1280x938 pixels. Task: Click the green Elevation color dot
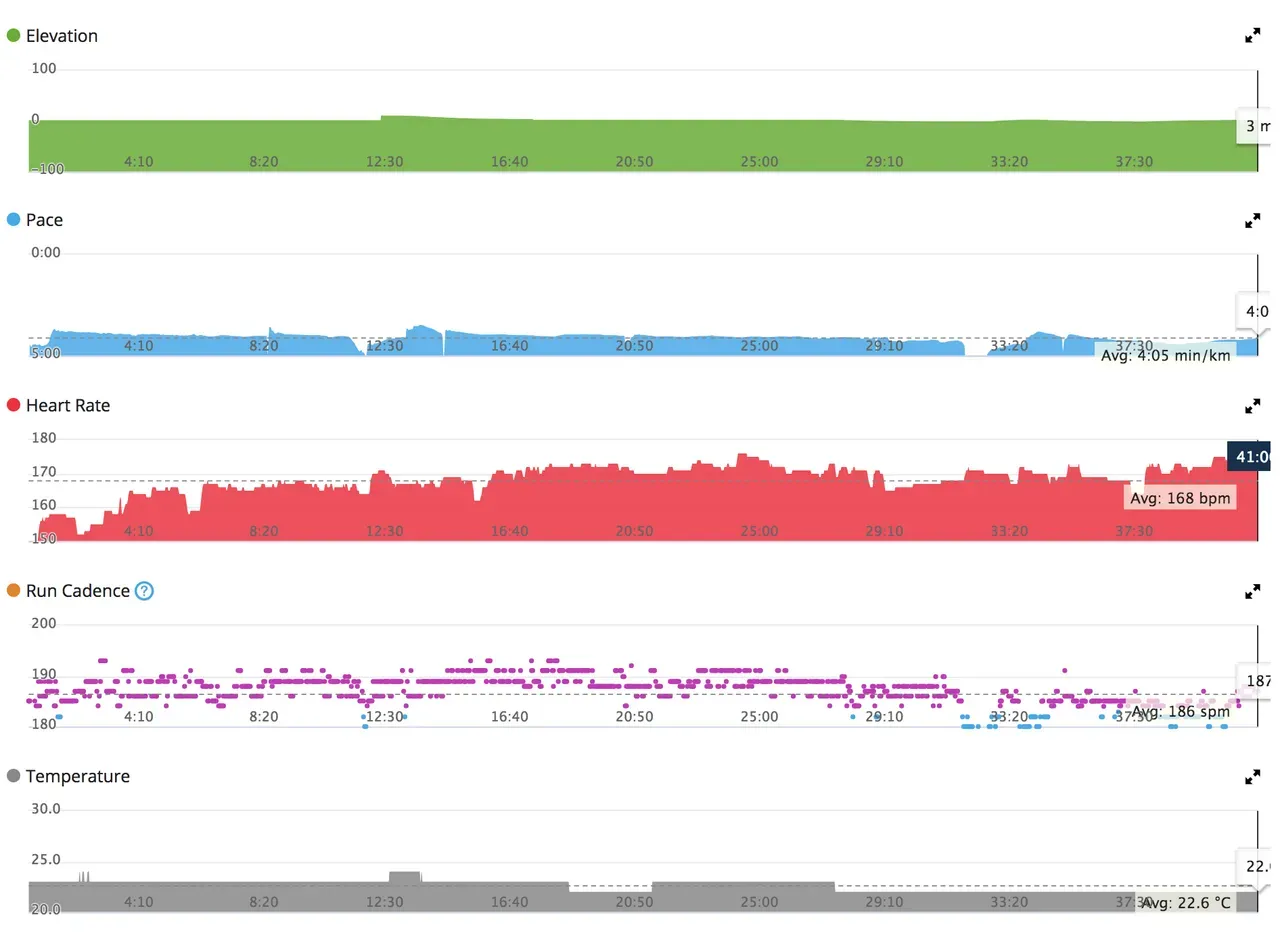(x=14, y=36)
